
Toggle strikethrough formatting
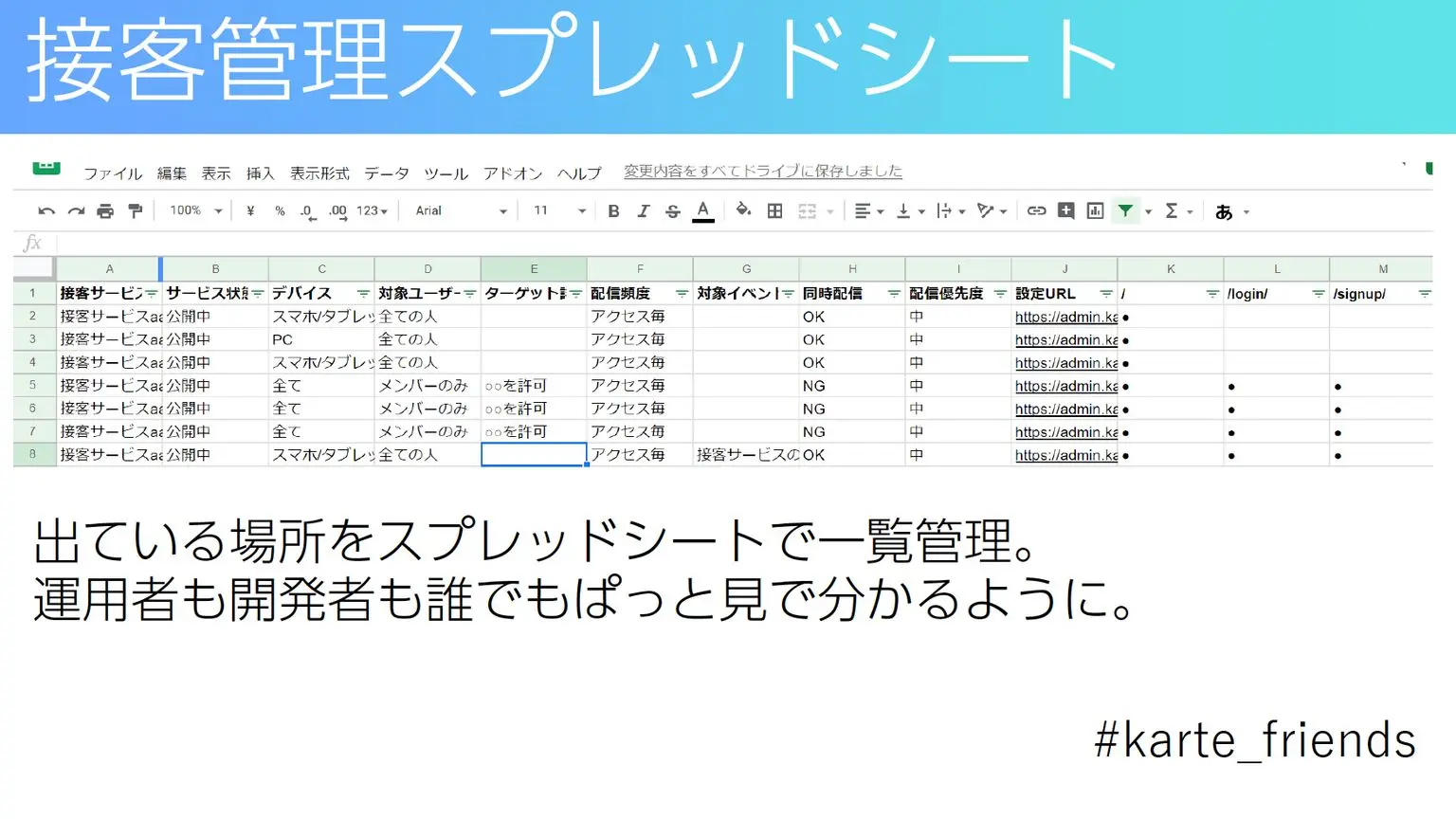point(672,210)
